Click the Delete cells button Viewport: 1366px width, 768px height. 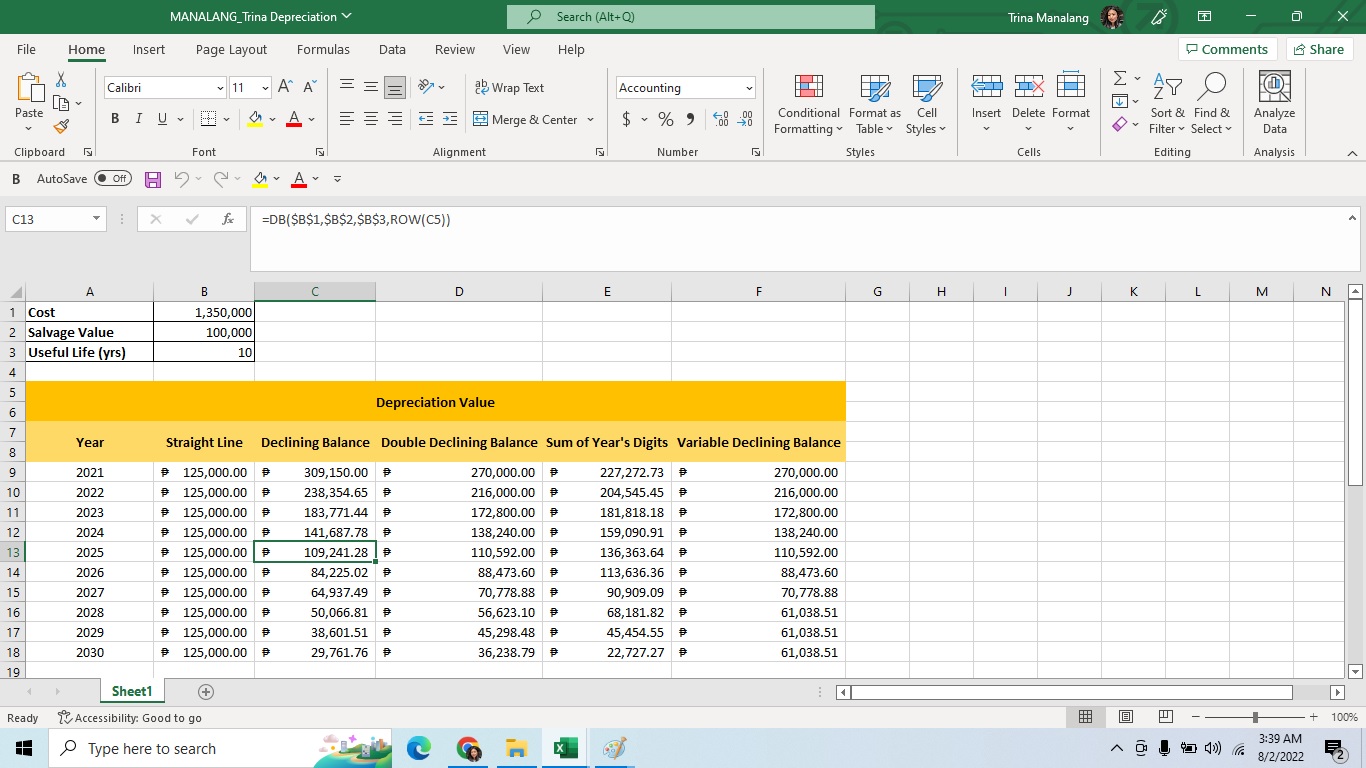pos(1028,103)
